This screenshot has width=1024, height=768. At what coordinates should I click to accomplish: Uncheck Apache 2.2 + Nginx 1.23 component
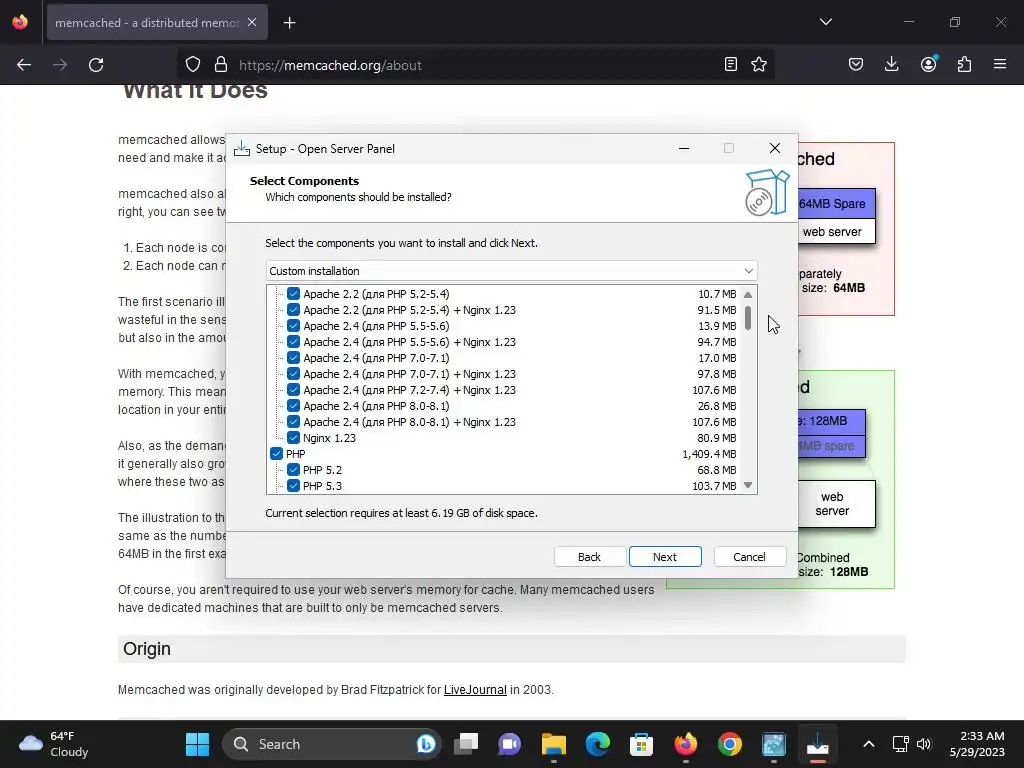[293, 310]
